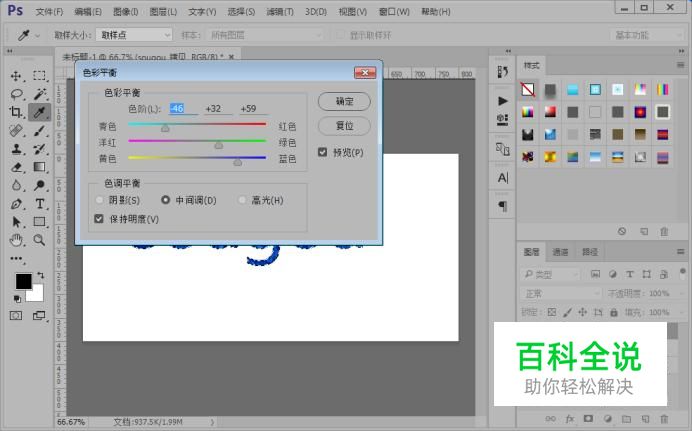Open the 取样大小 dropdown
The width and height of the screenshot is (692, 431).
point(134,35)
